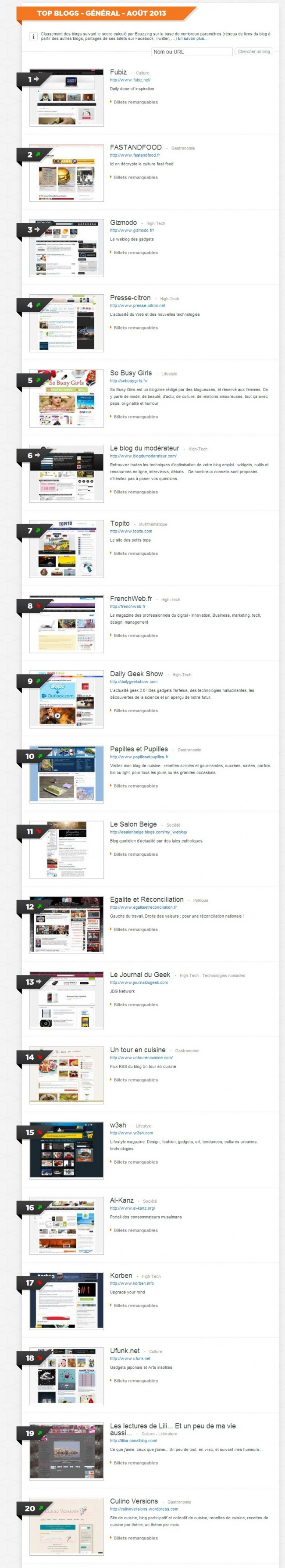The height and width of the screenshot is (1568, 285).
Task: Expand 'Billets remarquables' under w3sh
Action: coord(135,1162)
